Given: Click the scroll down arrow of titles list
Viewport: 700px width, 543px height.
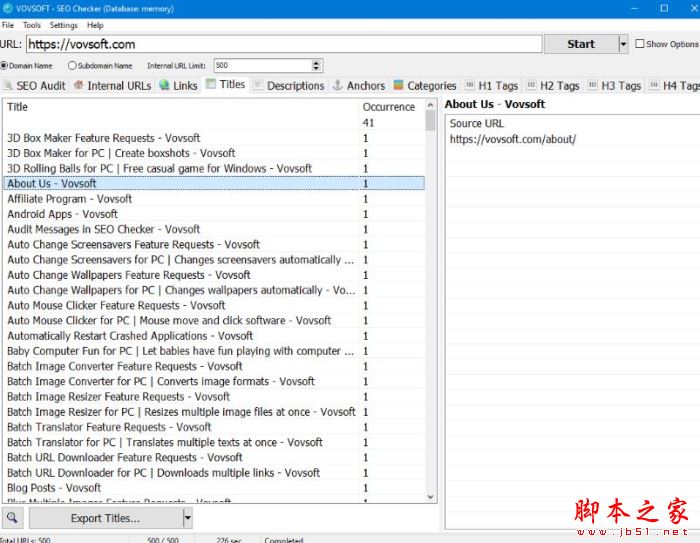Looking at the screenshot, I should pyautogui.click(x=430, y=497).
